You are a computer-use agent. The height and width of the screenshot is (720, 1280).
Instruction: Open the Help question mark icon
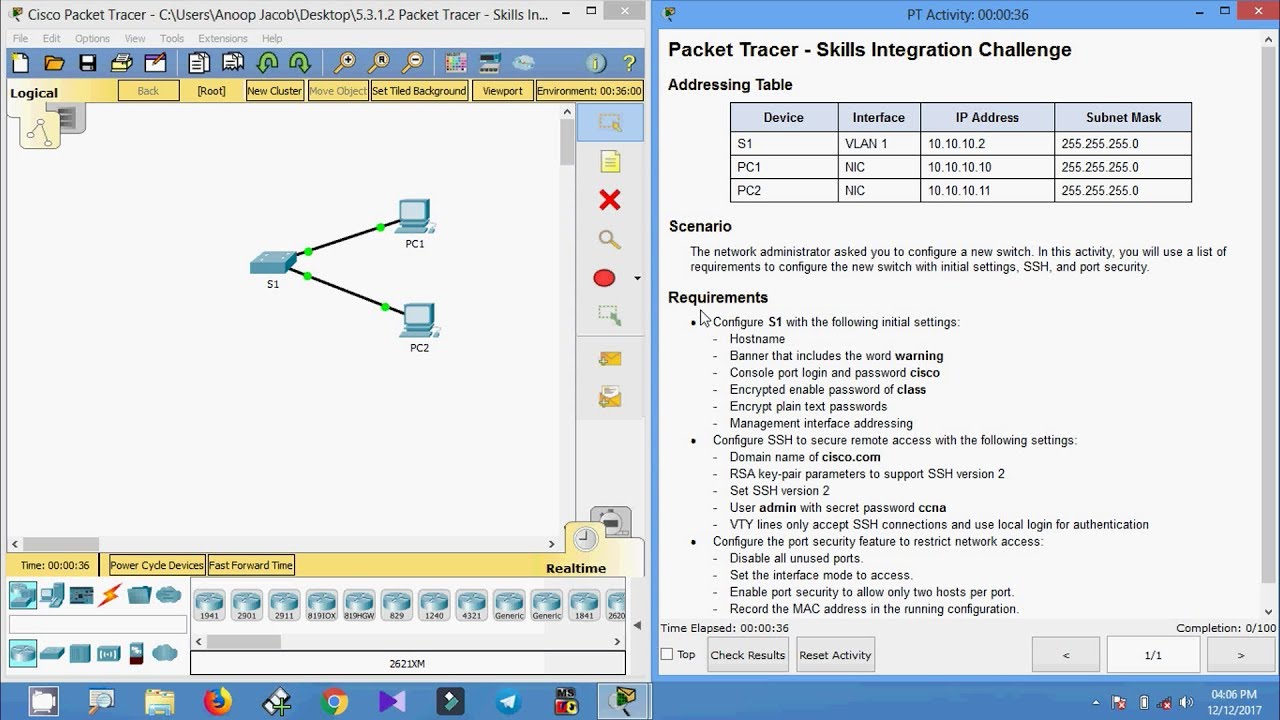coord(629,63)
